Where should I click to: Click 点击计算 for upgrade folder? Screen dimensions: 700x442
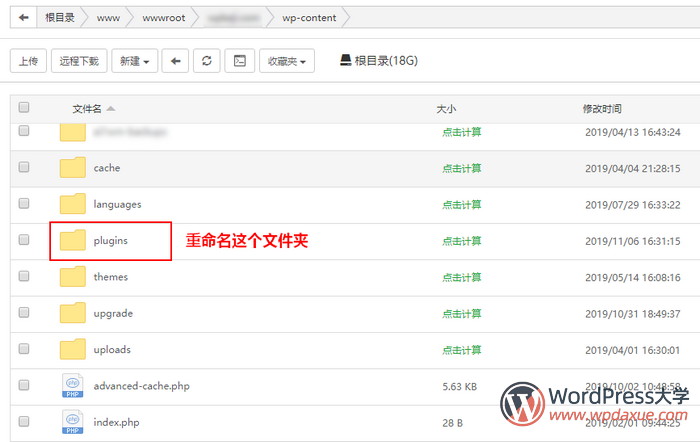tap(462, 314)
